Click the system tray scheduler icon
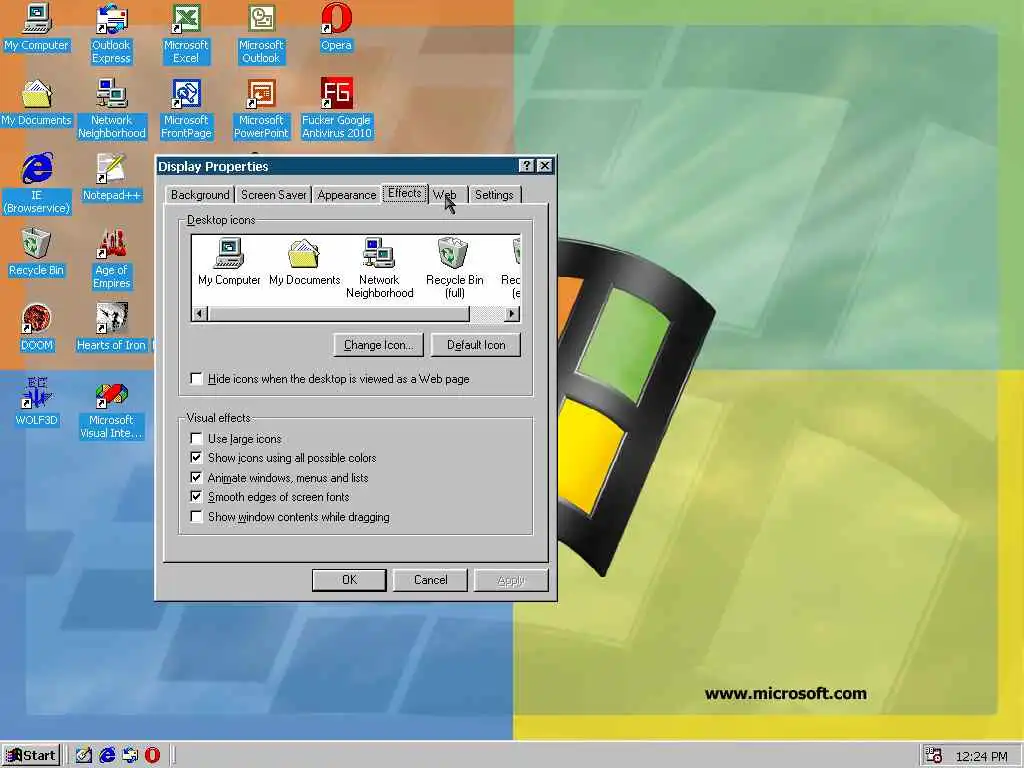The height and width of the screenshot is (768, 1024). point(934,756)
